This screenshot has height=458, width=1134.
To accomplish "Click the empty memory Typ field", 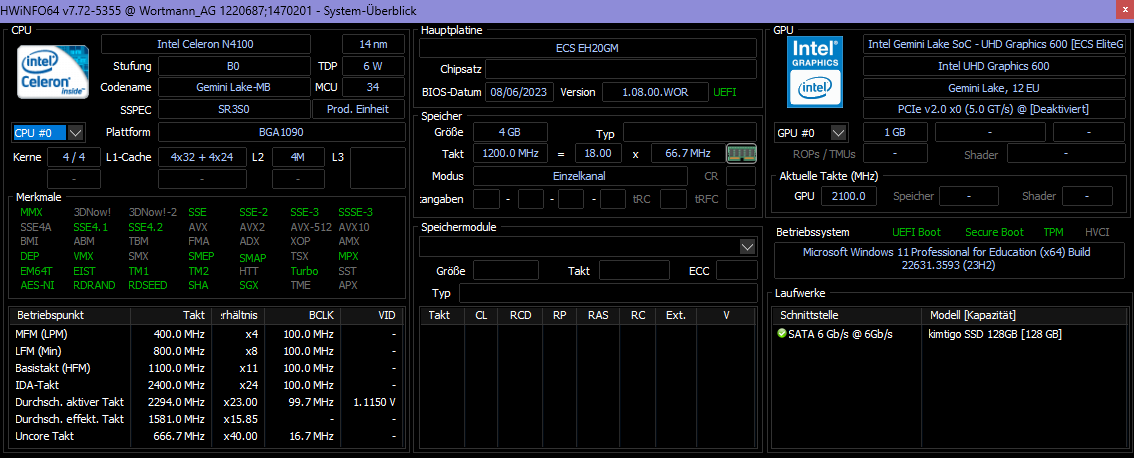I will pos(690,132).
